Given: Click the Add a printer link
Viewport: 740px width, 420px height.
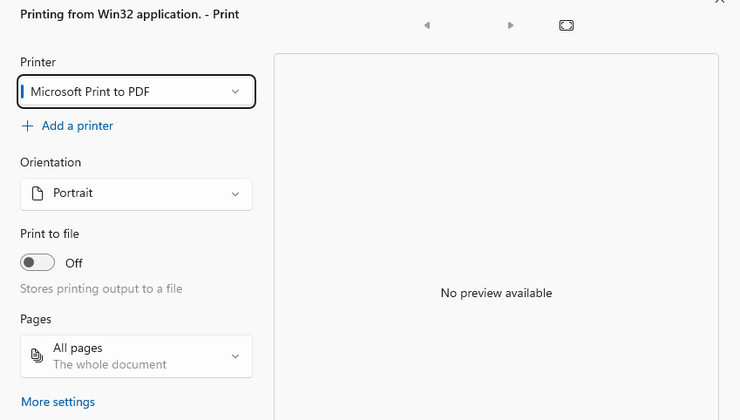Looking at the screenshot, I should 77,126.
